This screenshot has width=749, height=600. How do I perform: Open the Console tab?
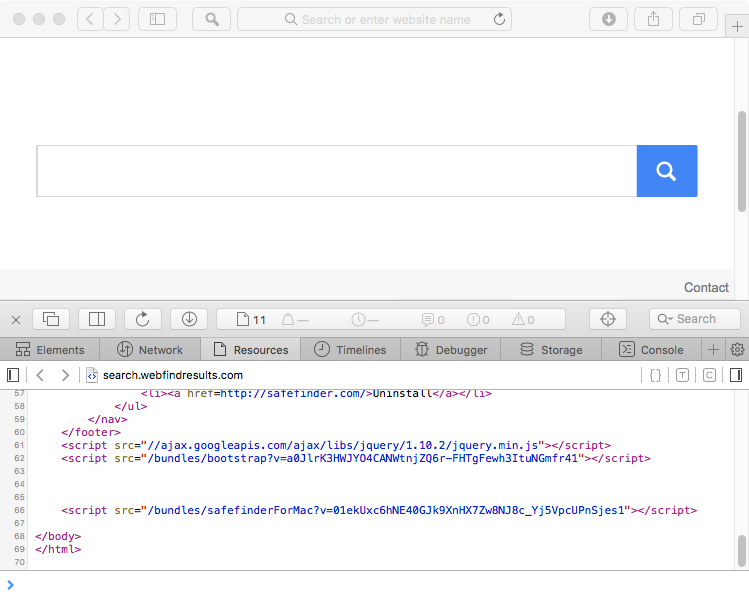pyautogui.click(x=651, y=350)
